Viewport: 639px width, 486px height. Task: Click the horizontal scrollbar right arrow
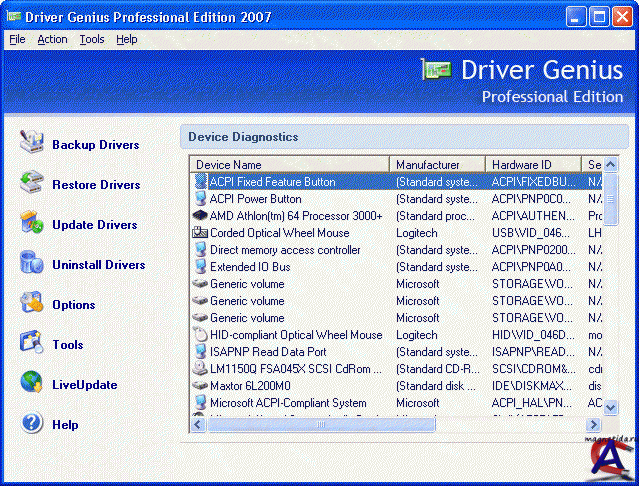(598, 425)
